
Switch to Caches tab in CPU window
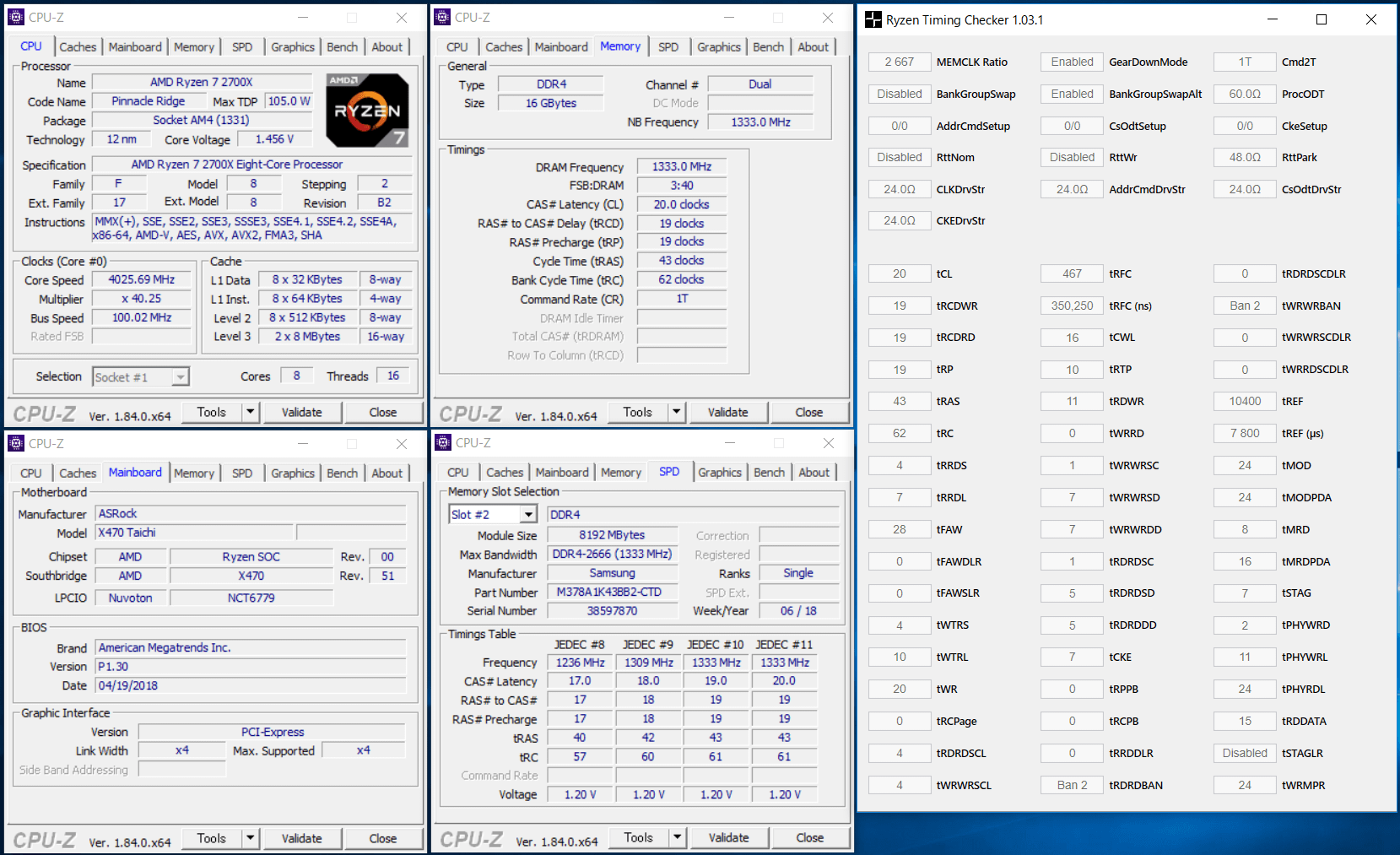[x=78, y=47]
